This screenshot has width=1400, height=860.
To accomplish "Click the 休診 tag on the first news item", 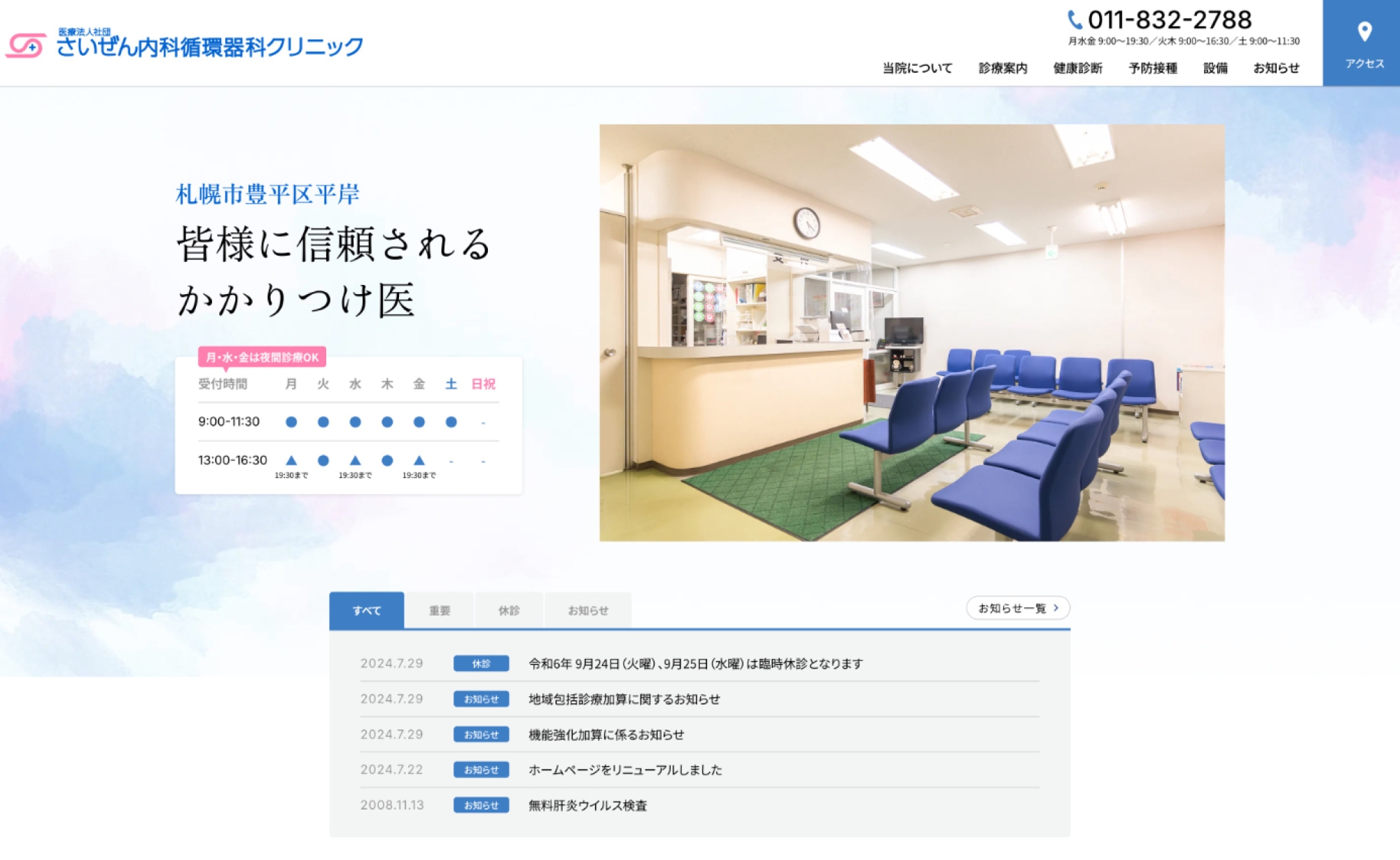I will (481, 663).
